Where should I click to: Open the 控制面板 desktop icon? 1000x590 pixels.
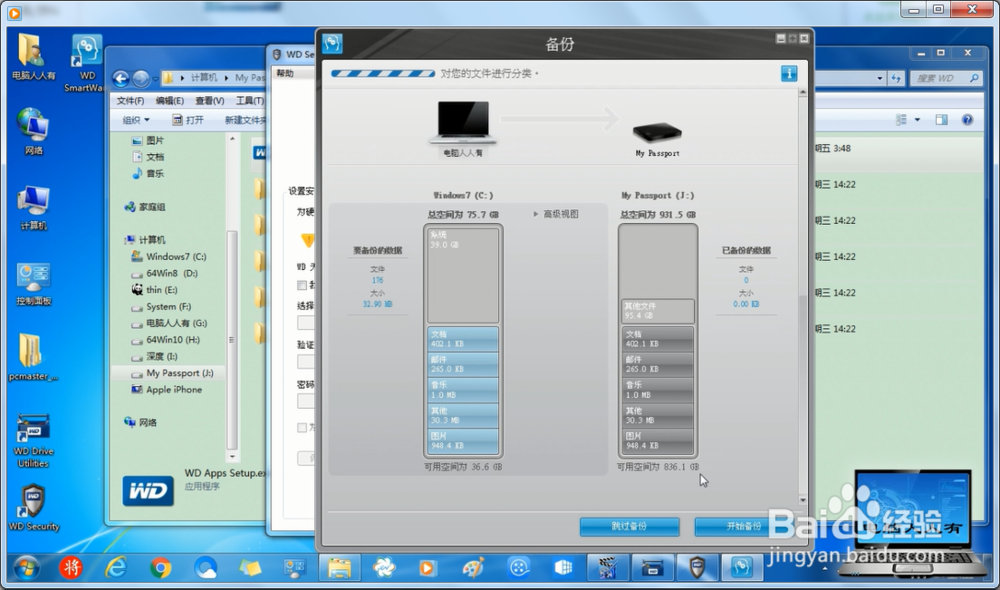pos(34,283)
